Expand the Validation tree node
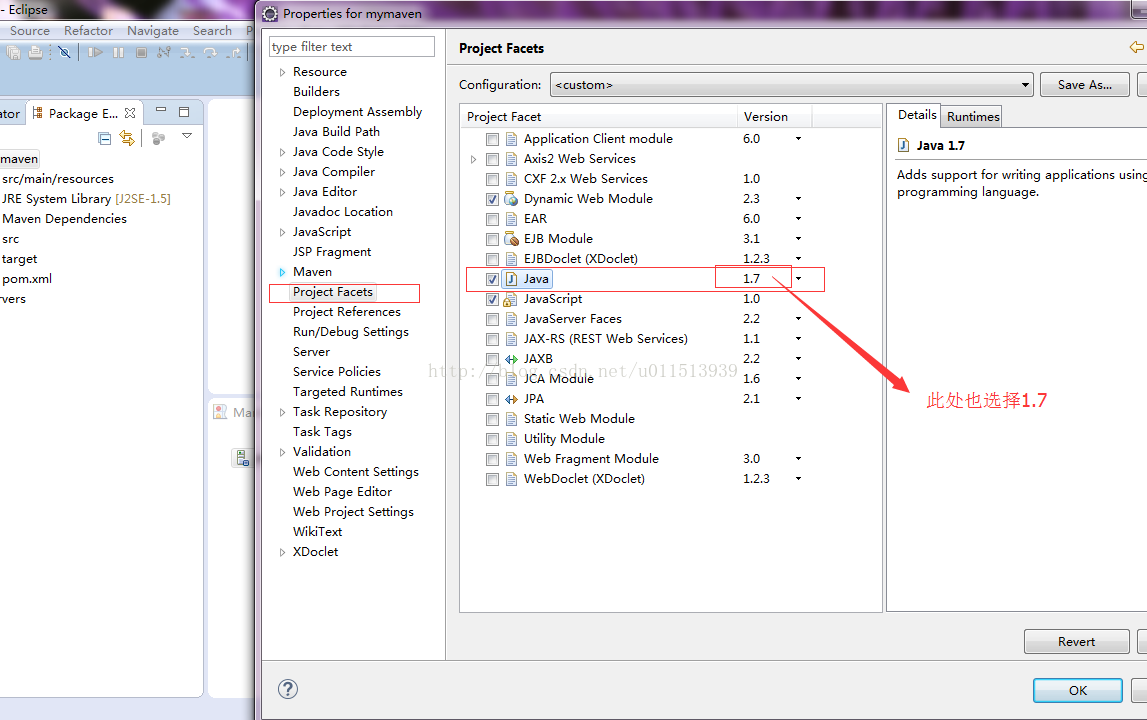 click(282, 452)
